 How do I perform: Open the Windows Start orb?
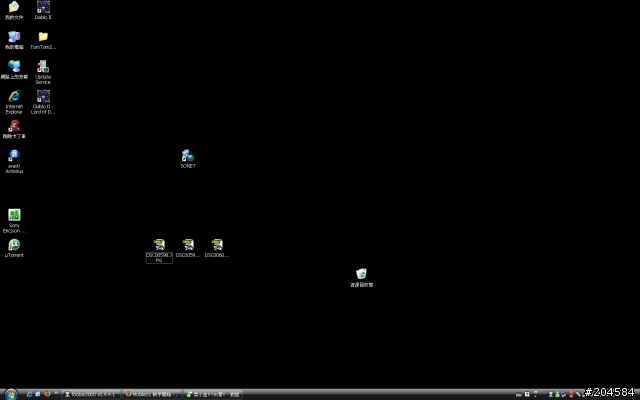click(11, 394)
